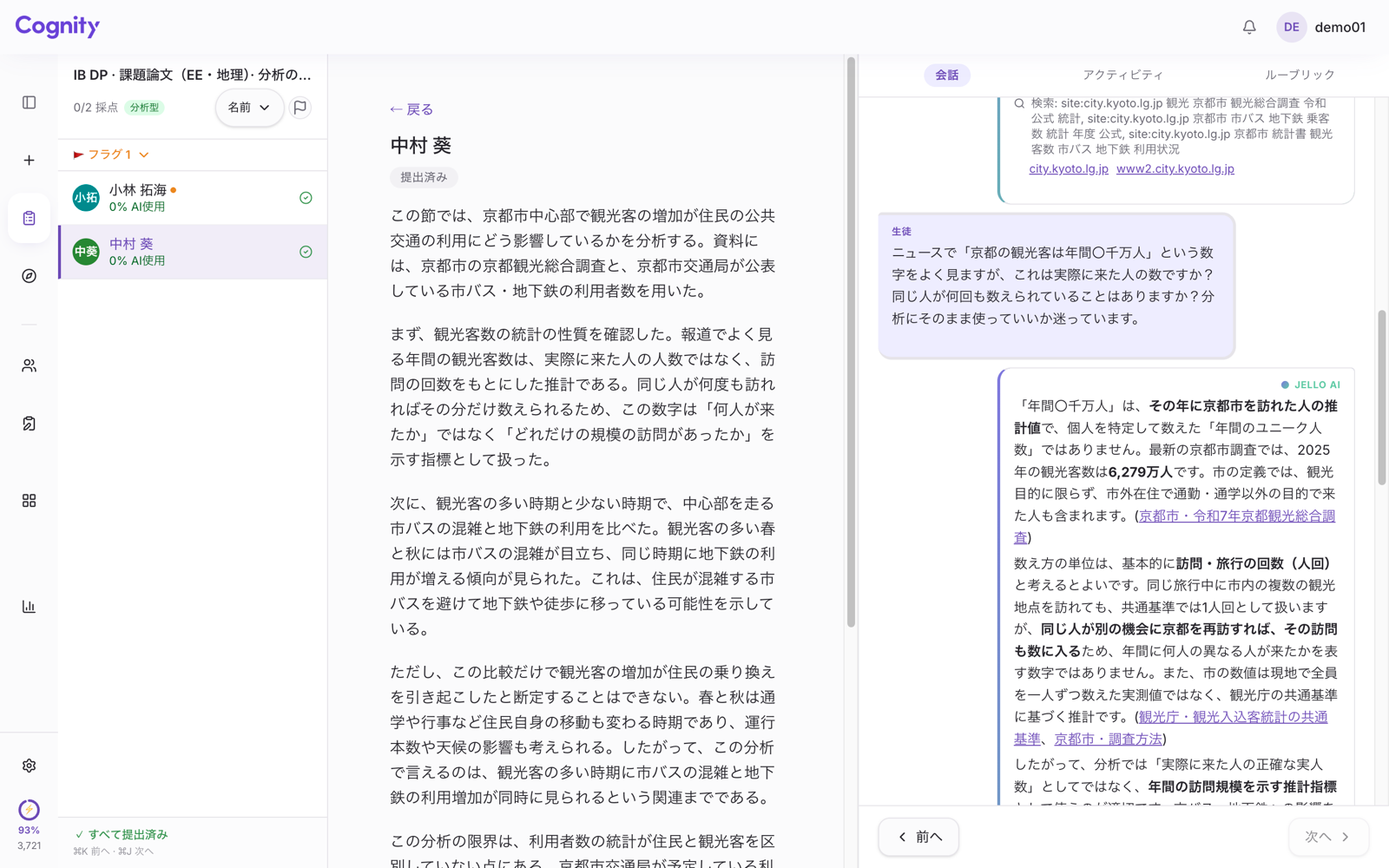The height and width of the screenshot is (868, 1389).
Task: Click the conversation pane scrollbar
Action: 1381,398
